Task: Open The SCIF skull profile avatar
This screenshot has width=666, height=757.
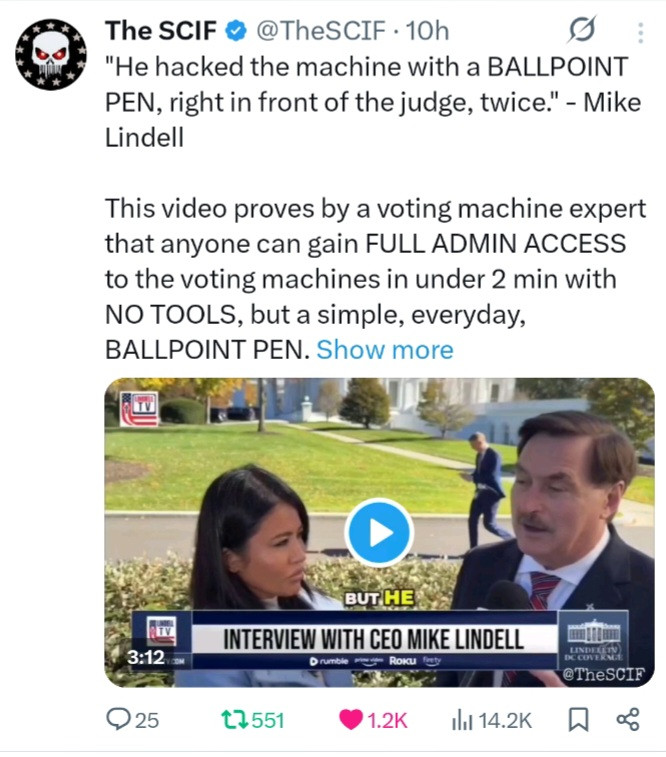Action: (x=51, y=55)
